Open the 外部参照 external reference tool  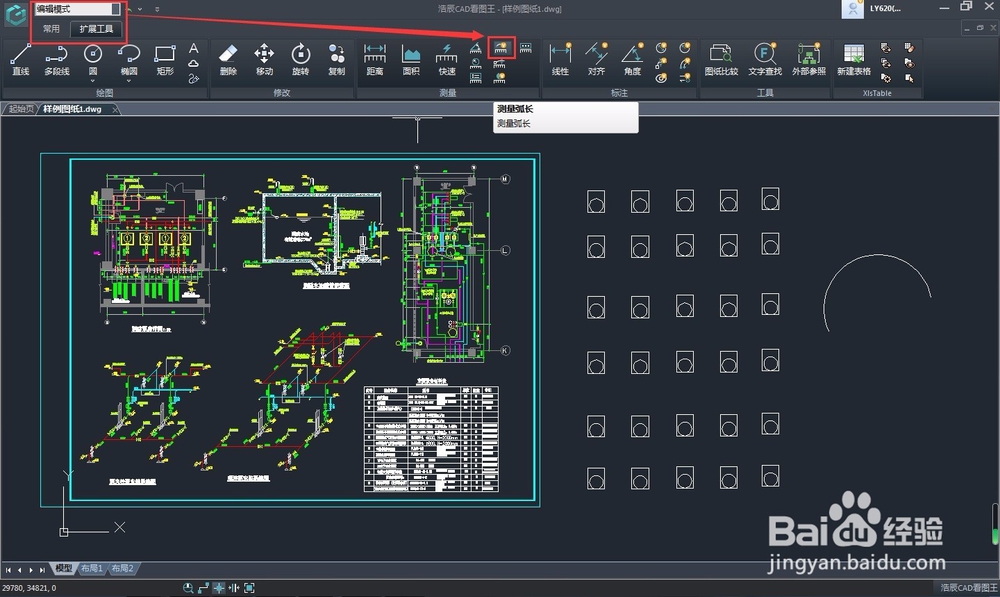pos(809,60)
